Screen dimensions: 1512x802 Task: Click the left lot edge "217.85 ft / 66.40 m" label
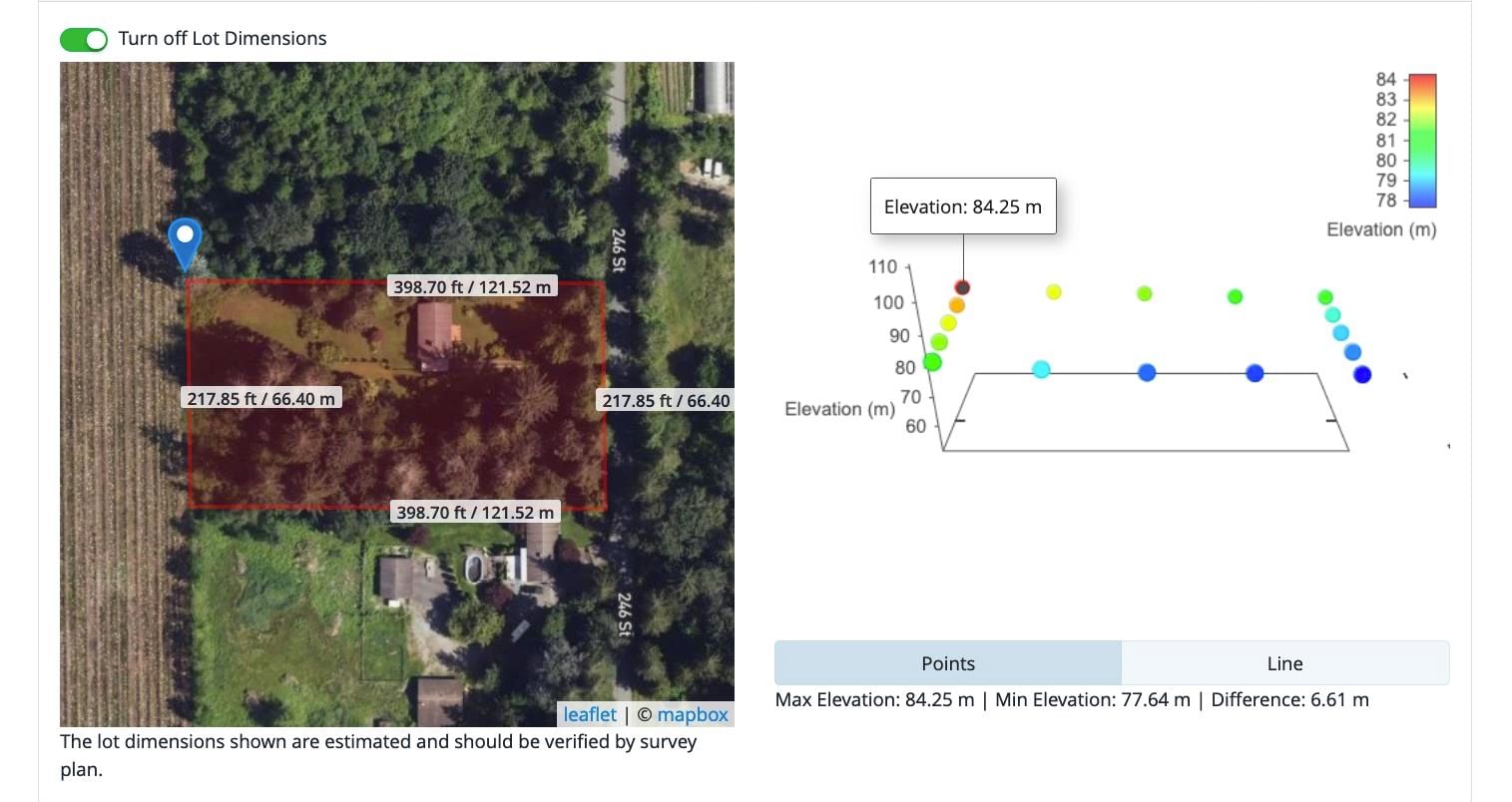[x=261, y=398]
